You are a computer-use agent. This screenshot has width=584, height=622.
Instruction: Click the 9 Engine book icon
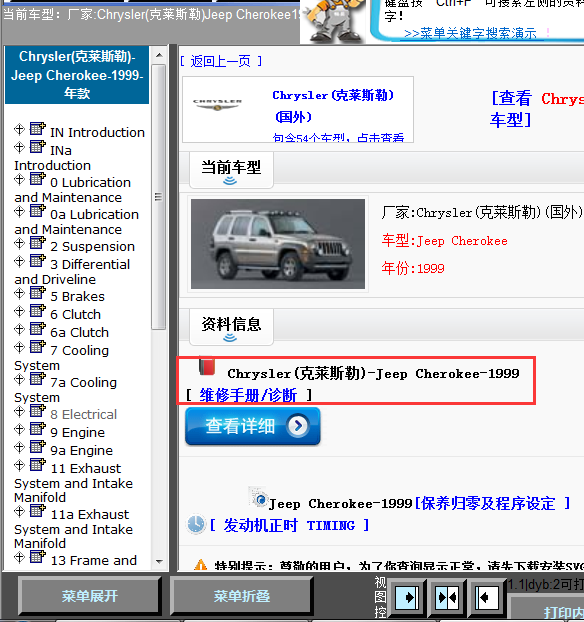coord(38,429)
